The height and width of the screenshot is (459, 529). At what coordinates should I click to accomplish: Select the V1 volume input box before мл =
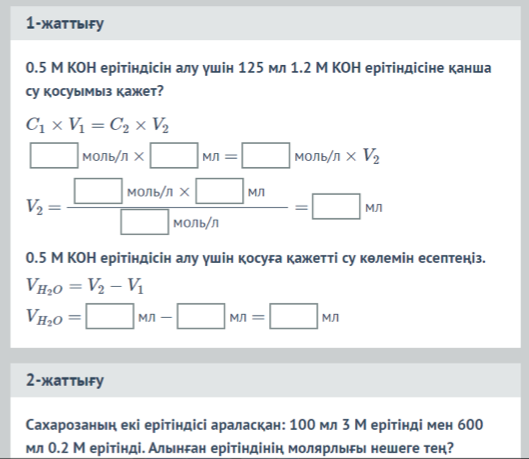pyautogui.click(x=174, y=155)
